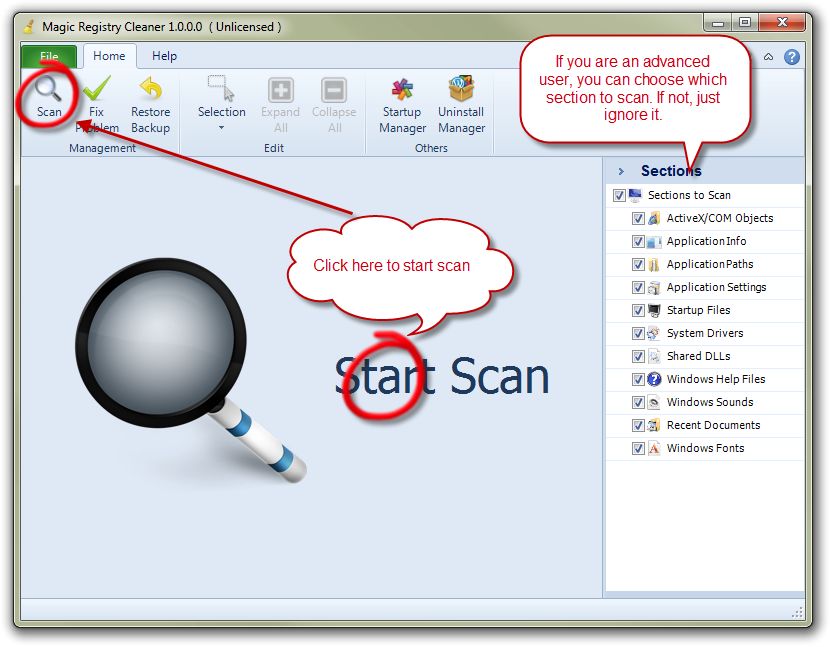Select the Recent Documents row label
This screenshot has height=647, width=830.
pyautogui.click(x=713, y=425)
